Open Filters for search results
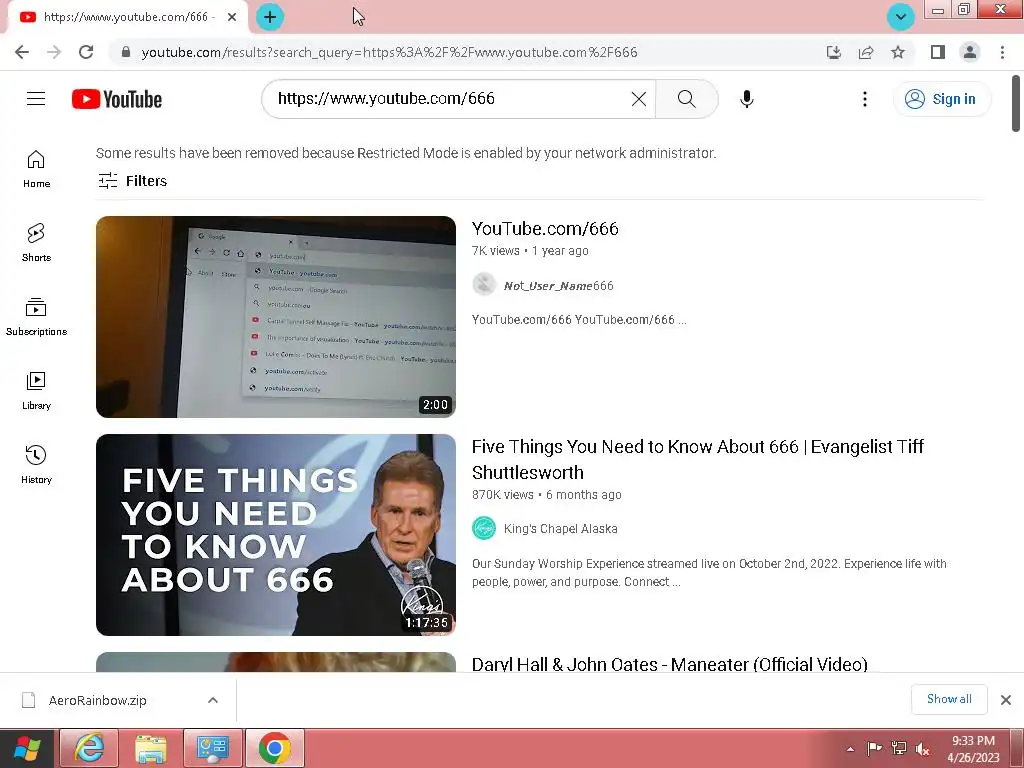The image size is (1024, 768). point(133,181)
